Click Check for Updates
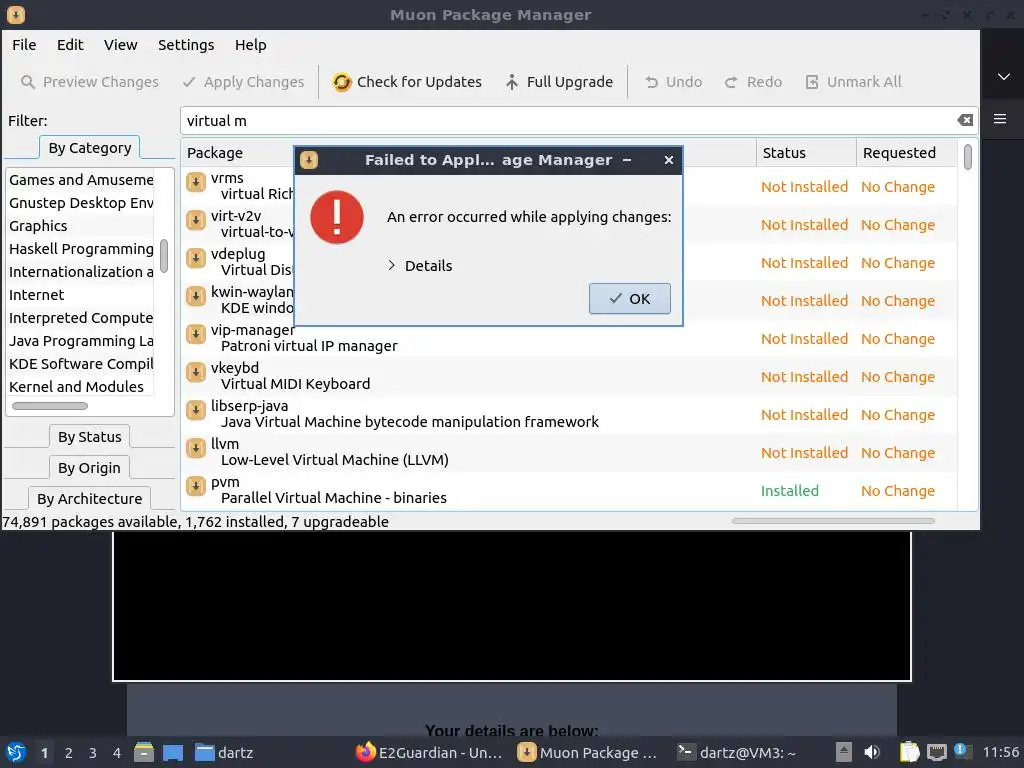 [x=408, y=82]
